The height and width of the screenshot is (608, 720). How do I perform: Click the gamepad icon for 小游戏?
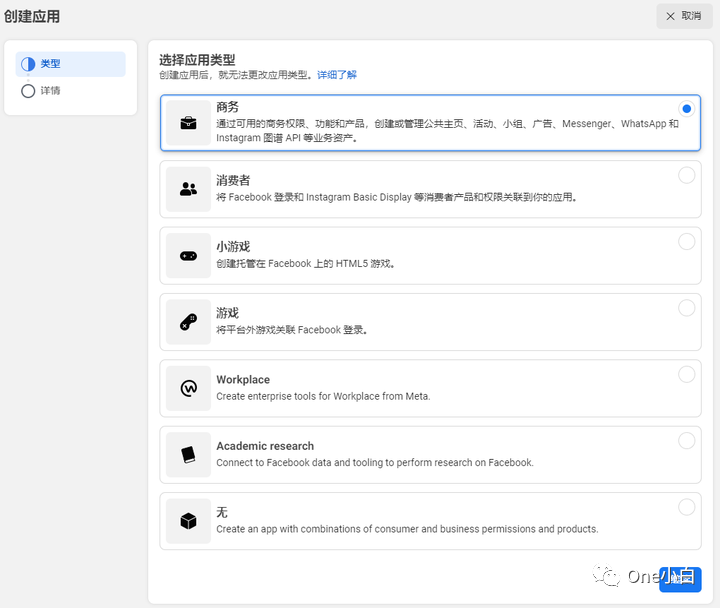pyautogui.click(x=188, y=256)
